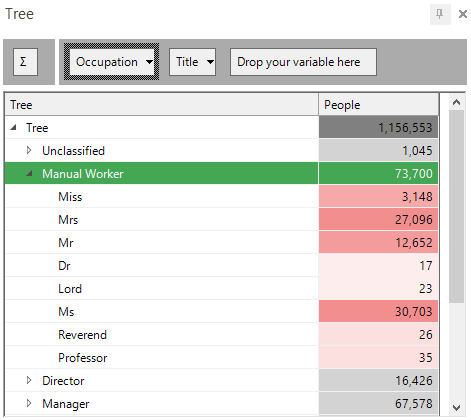Image resolution: width=471 pixels, height=420 pixels.
Task: Pin the Tree panel
Action: [440, 14]
